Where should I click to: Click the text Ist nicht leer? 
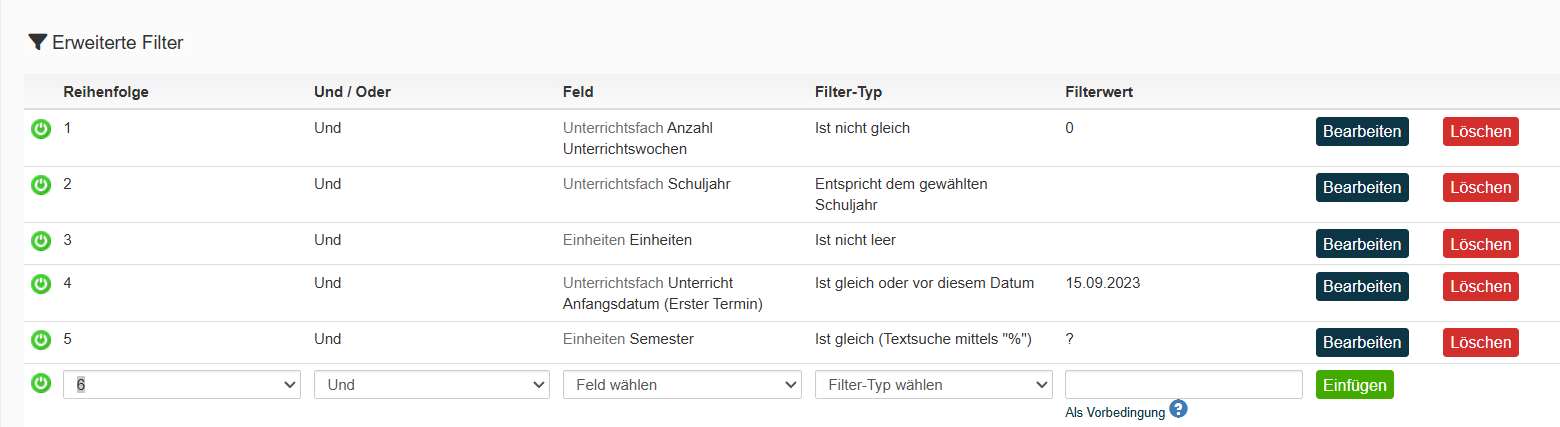[855, 240]
